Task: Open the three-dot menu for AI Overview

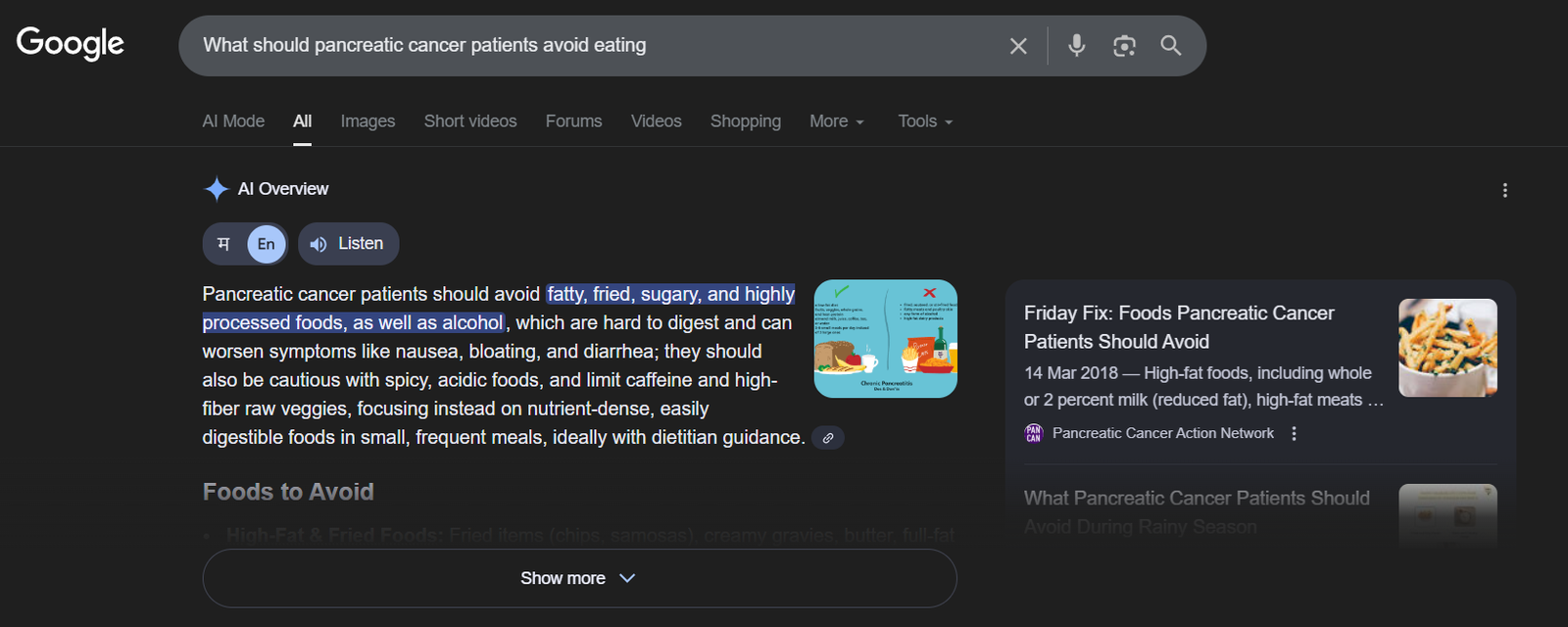Action: [x=1504, y=190]
